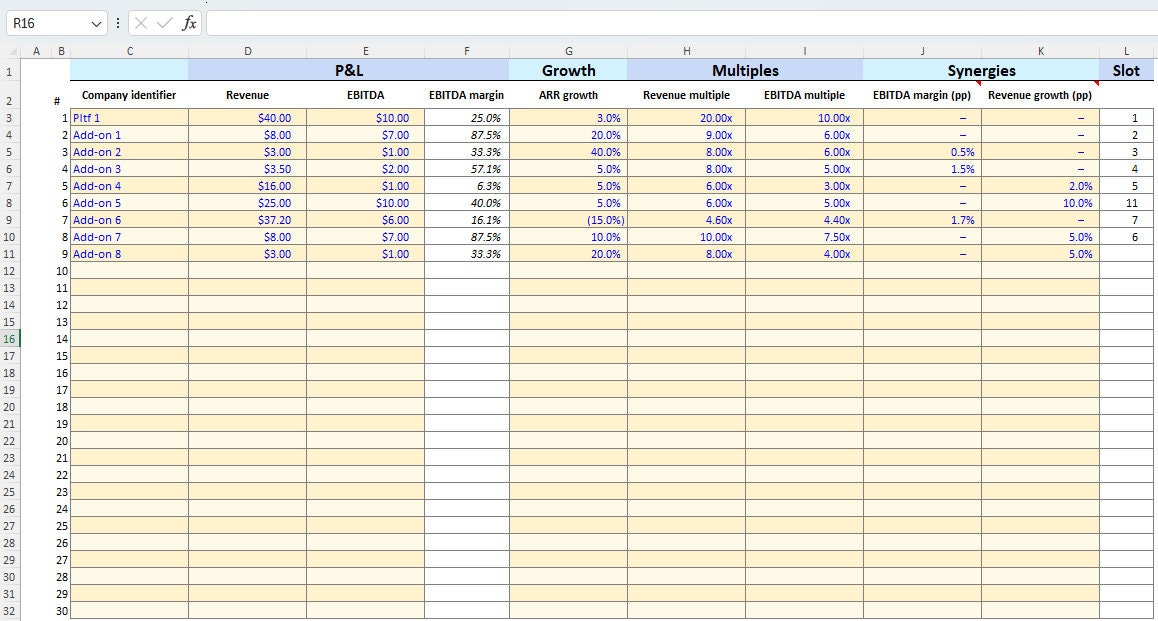Image resolution: width=1158 pixels, height=621 pixels.
Task: Select the $40.00 Revenue cell for Pltf 1
Action: (x=248, y=118)
